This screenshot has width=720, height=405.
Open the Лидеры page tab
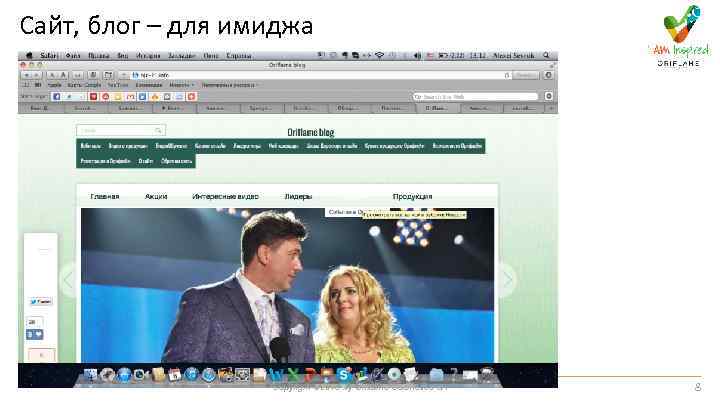click(298, 197)
